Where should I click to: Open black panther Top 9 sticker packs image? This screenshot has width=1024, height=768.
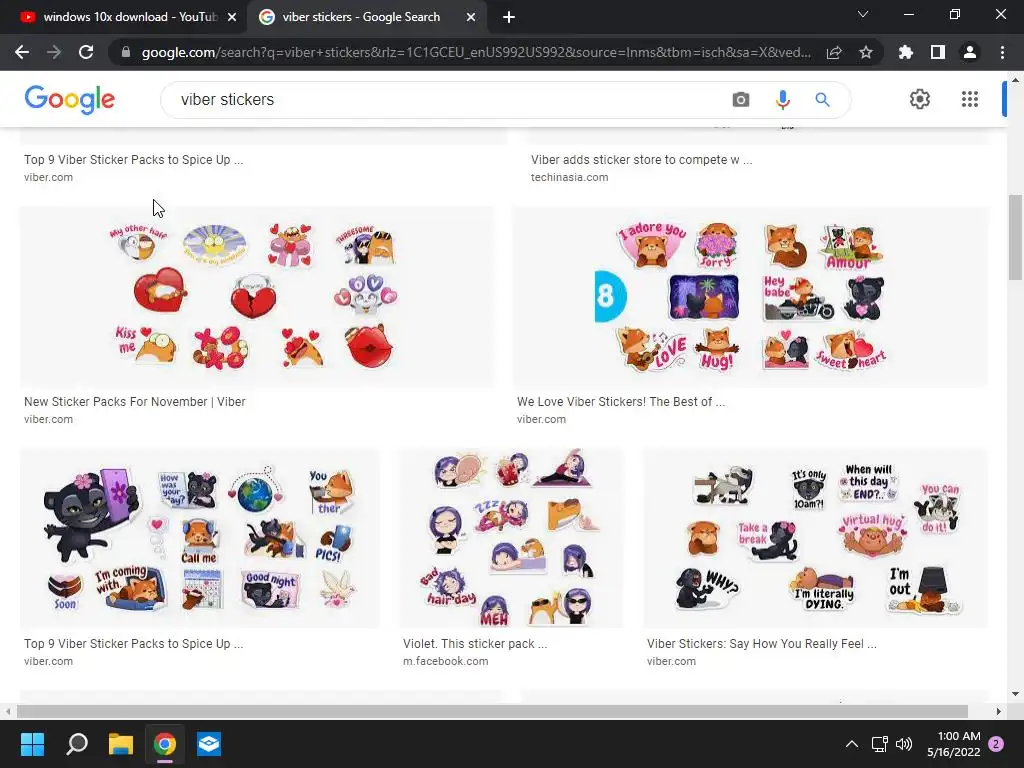(200, 538)
